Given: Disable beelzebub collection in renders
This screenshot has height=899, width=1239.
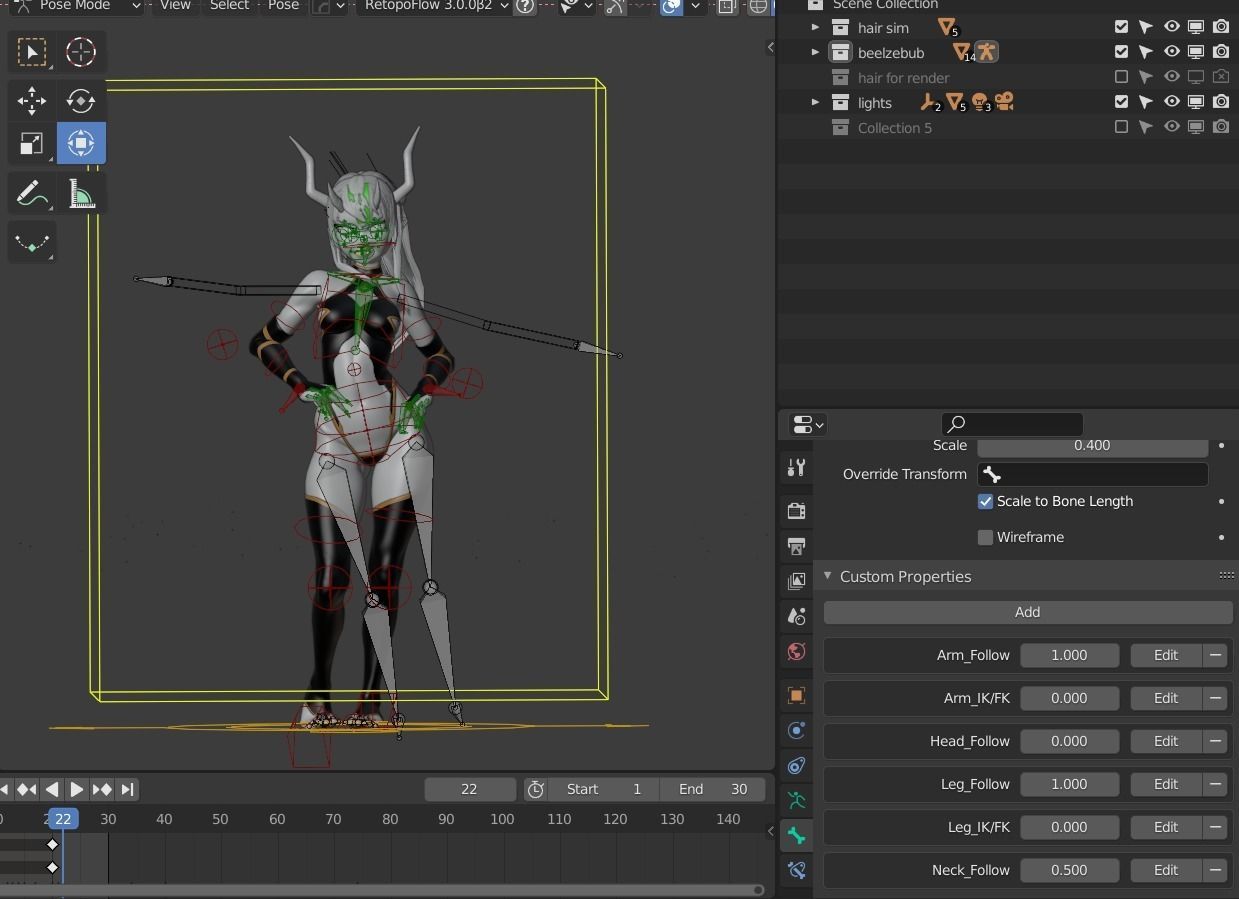Looking at the screenshot, I should pyautogui.click(x=1221, y=52).
